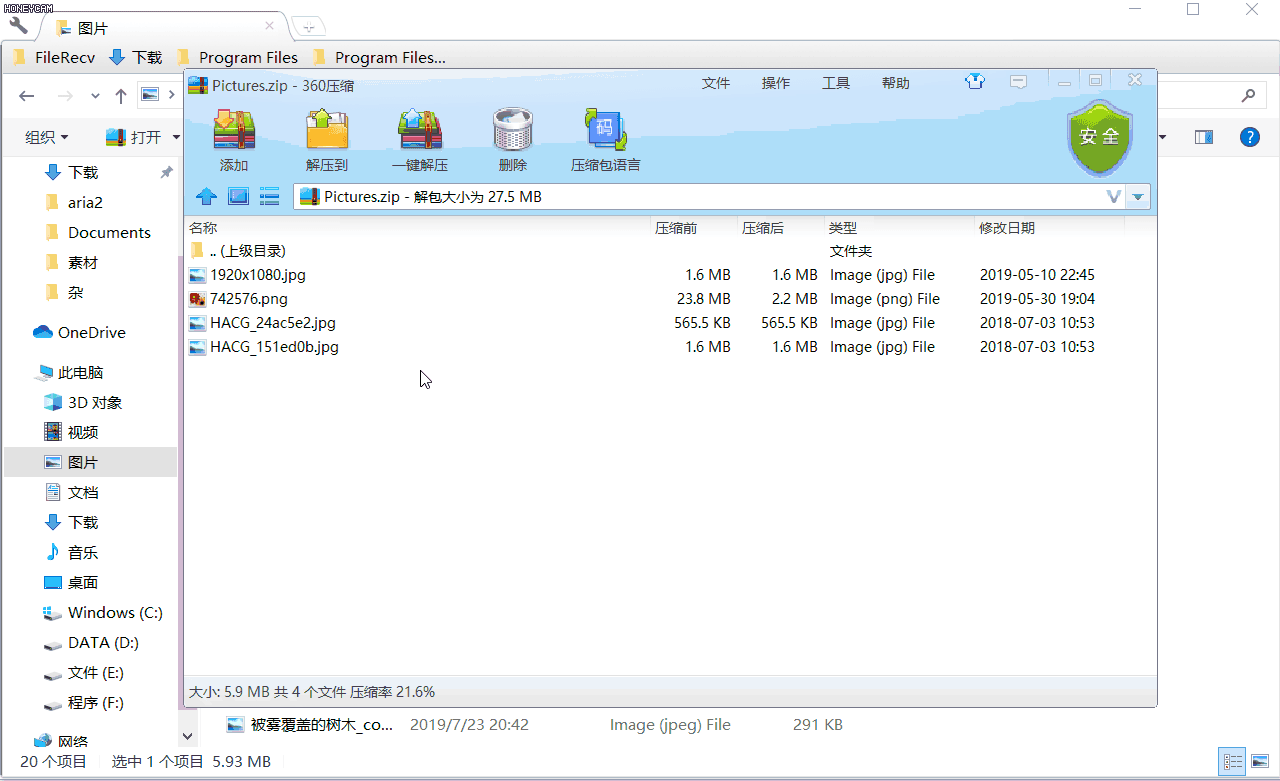Image resolution: width=1280 pixels, height=781 pixels.
Task: Open the 组织 dropdown in Explorer
Action: 47,137
